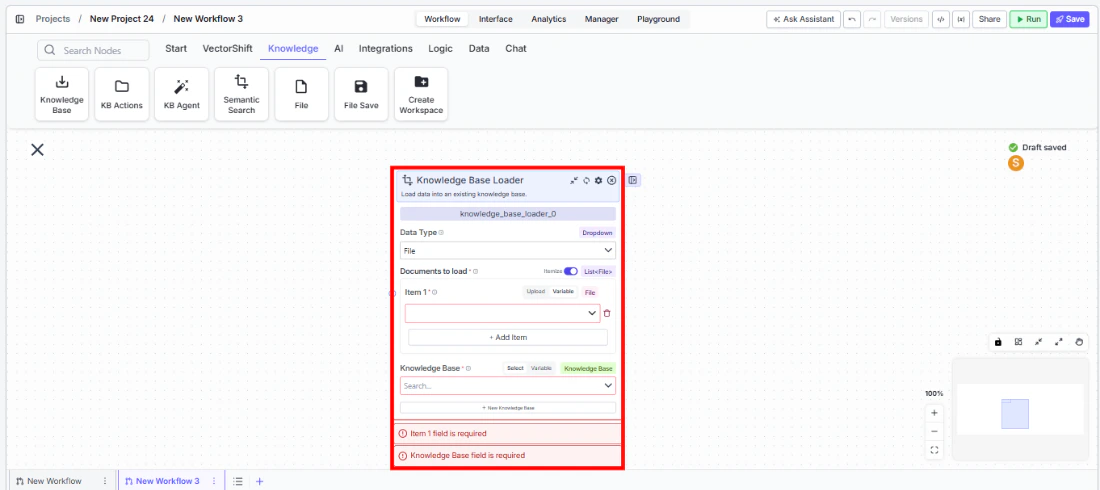Open the Item 1 variable dropdown
The height and width of the screenshot is (490, 1100).
pos(502,314)
